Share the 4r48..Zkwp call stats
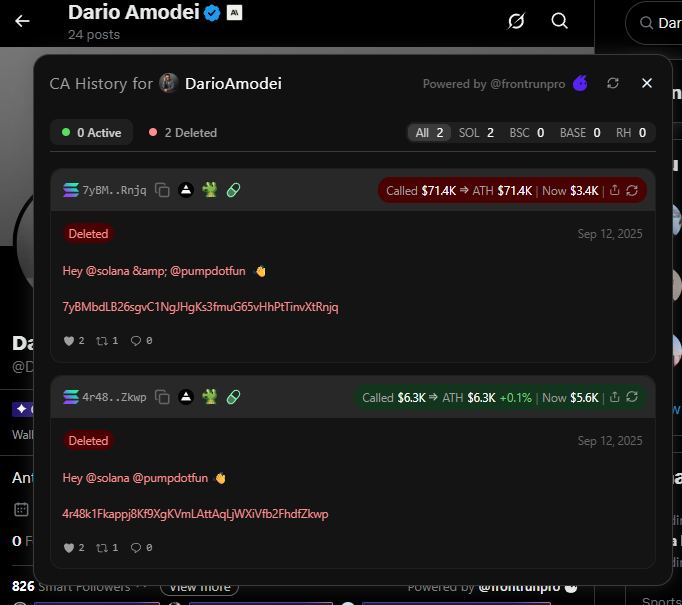682x605 pixels. 614,397
